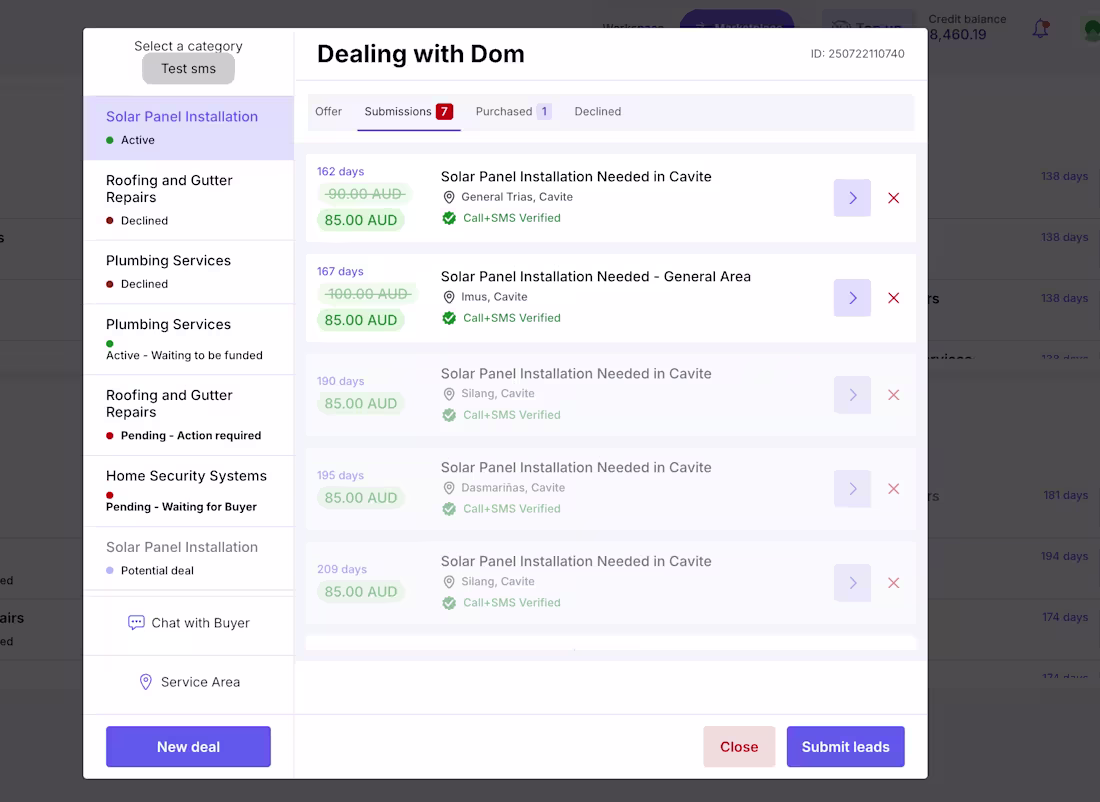Click the '162 days' label
The image size is (1100, 802).
pos(340,171)
